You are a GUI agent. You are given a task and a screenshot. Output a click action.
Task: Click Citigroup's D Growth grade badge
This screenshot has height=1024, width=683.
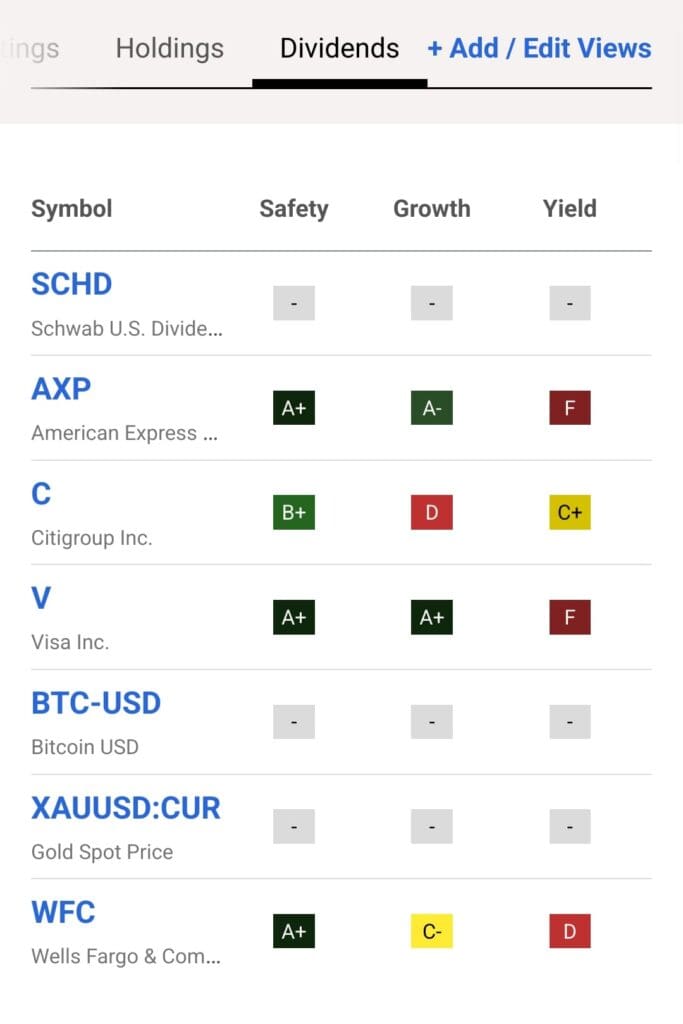[432, 513]
